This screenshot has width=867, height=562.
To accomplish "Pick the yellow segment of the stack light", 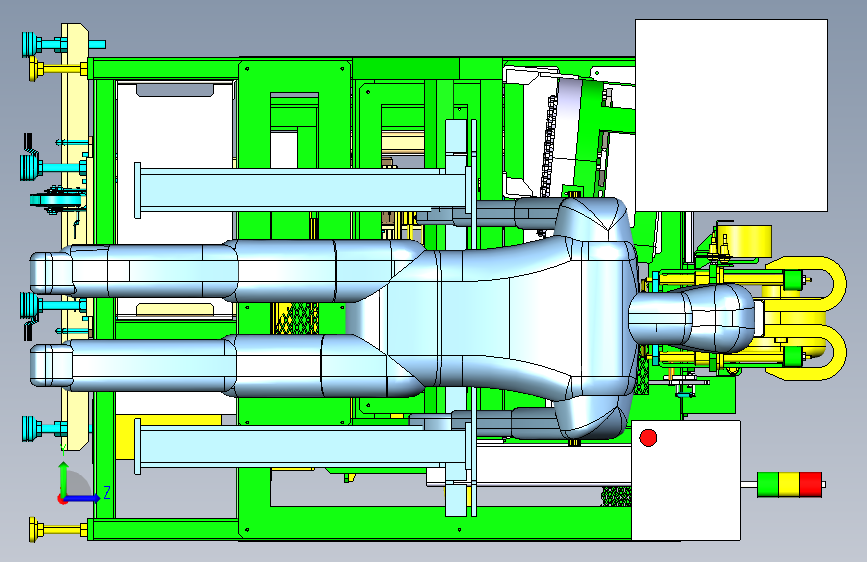I will point(788,485).
